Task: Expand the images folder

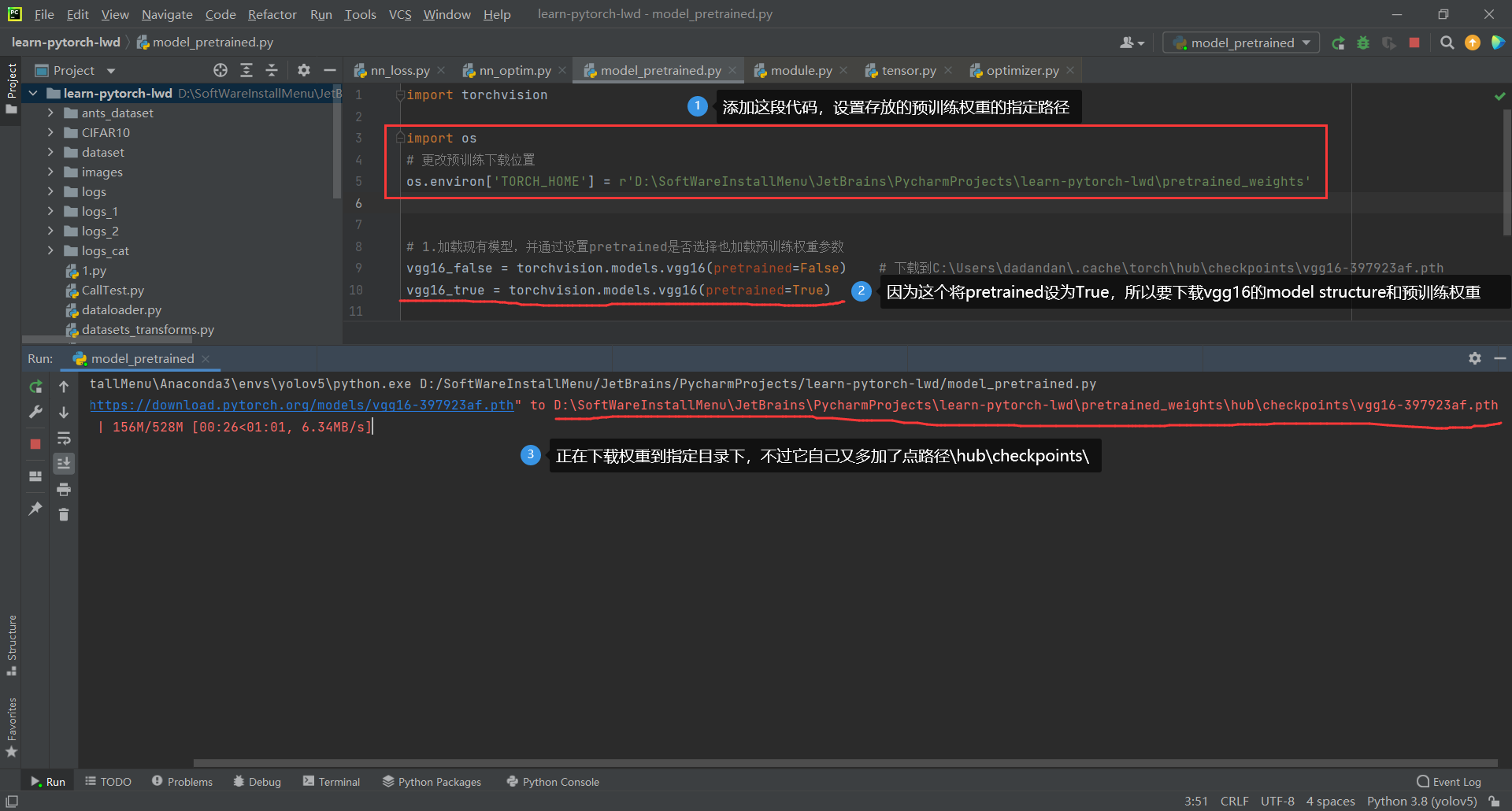Action: pyautogui.click(x=50, y=172)
